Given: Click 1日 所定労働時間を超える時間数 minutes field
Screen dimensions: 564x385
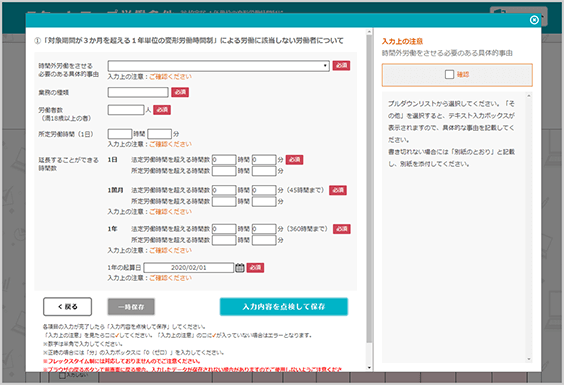Looking at the screenshot, I should coord(264,171).
